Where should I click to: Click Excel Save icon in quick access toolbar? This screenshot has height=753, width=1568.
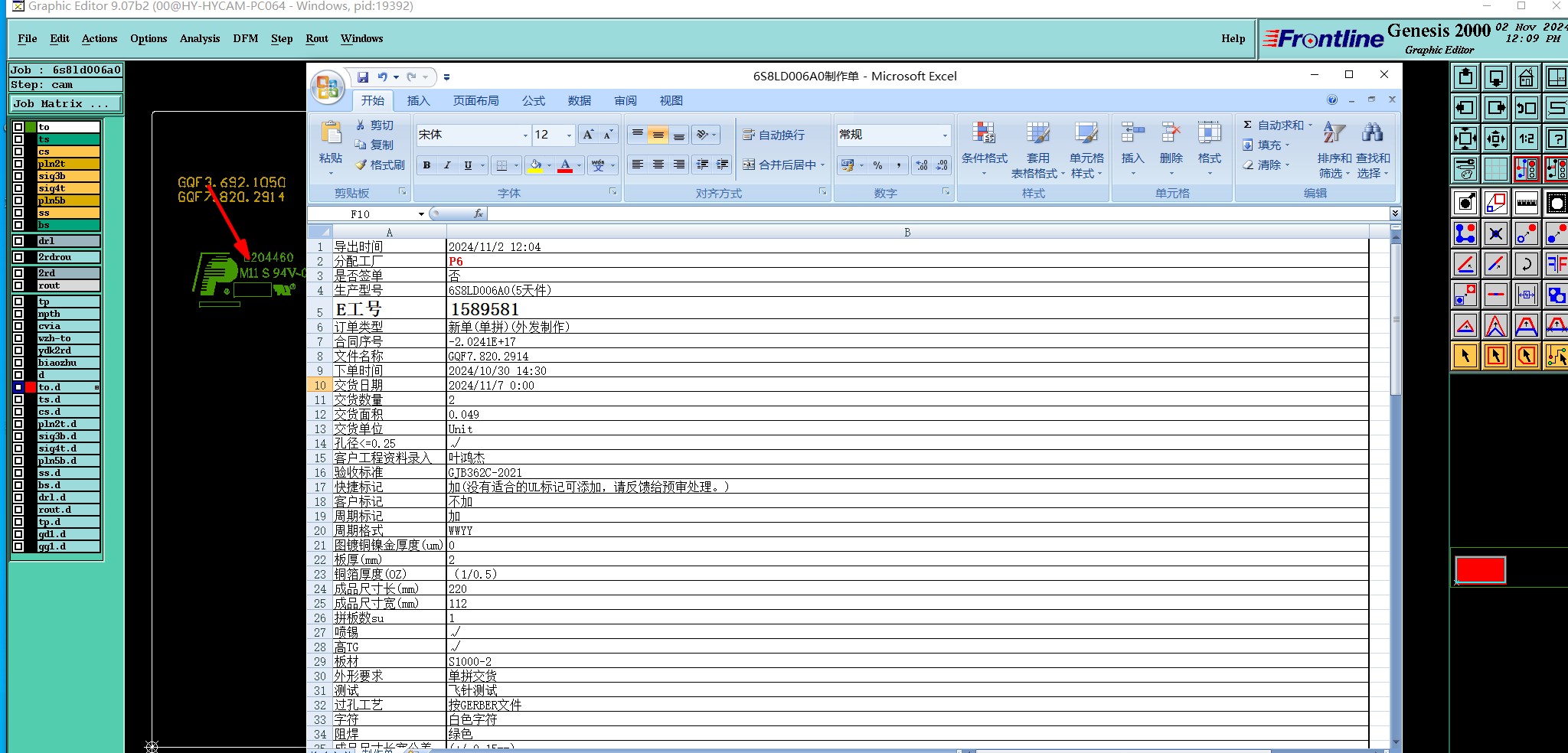pos(363,77)
